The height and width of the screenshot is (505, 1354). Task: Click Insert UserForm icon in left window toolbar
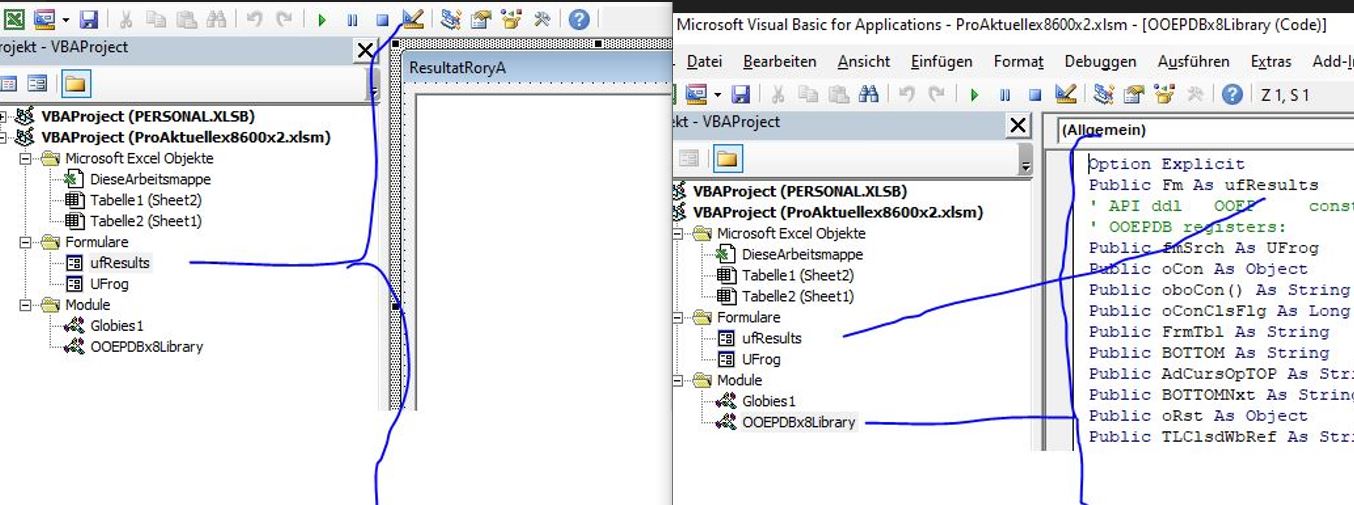click(x=44, y=19)
